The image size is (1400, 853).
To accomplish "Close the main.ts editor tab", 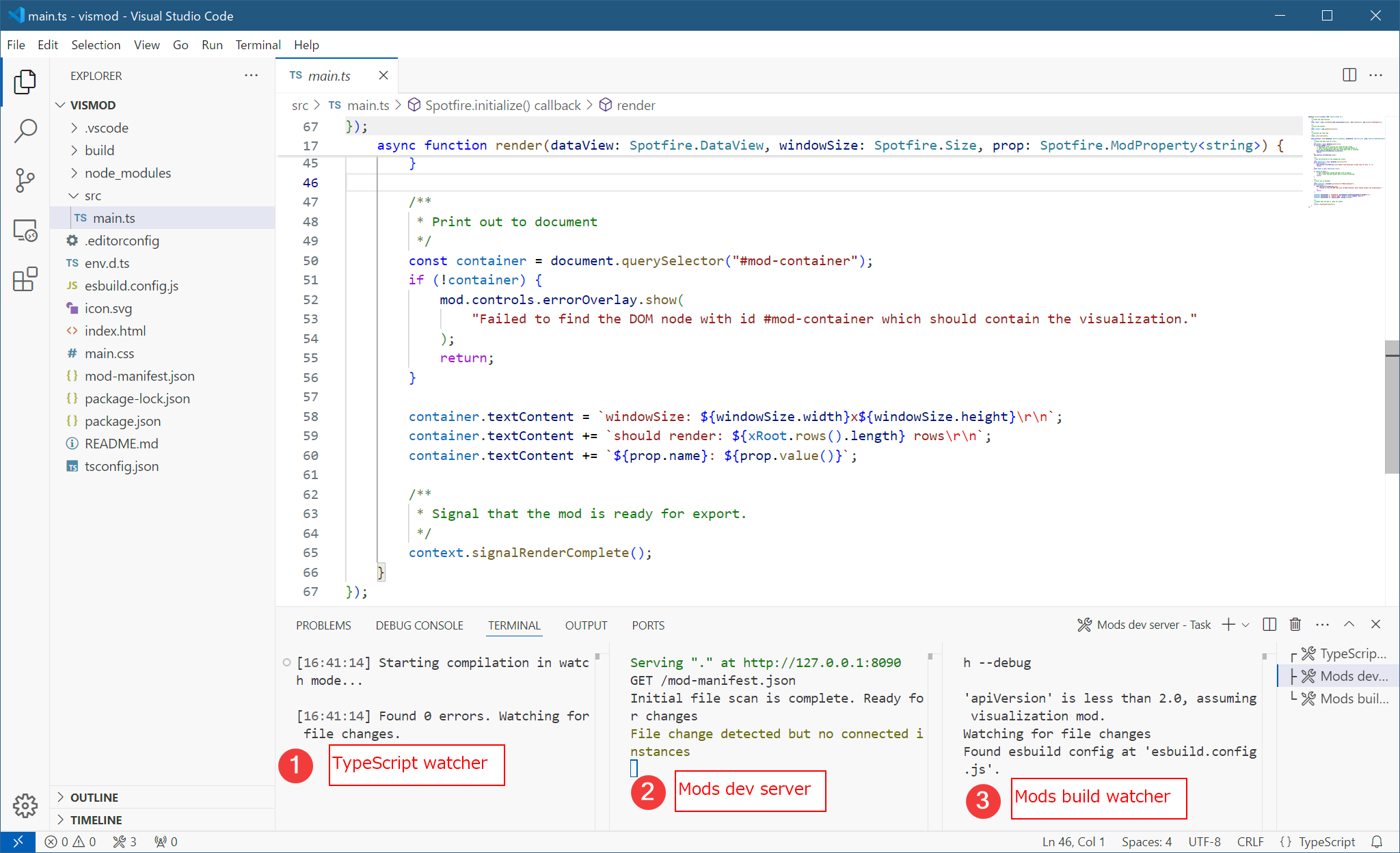I will coord(383,75).
